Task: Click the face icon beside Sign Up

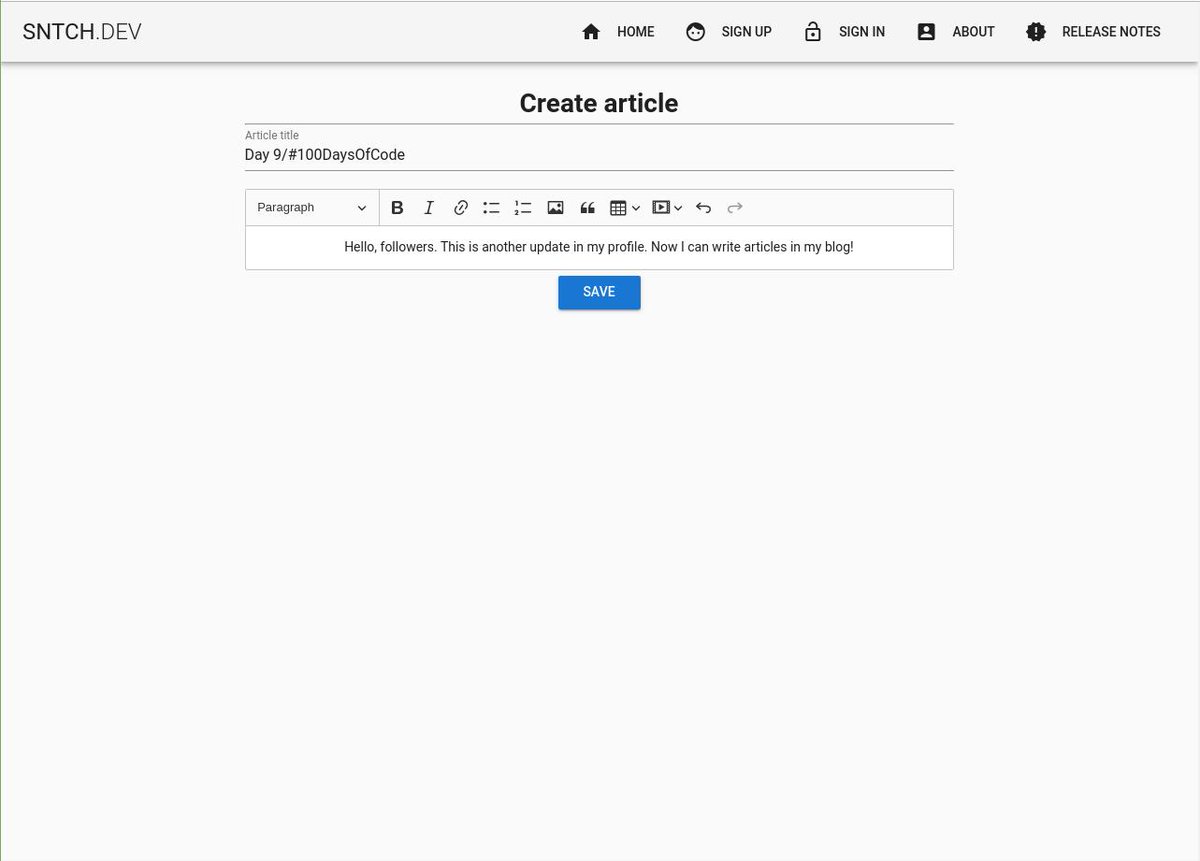Action: coord(696,32)
